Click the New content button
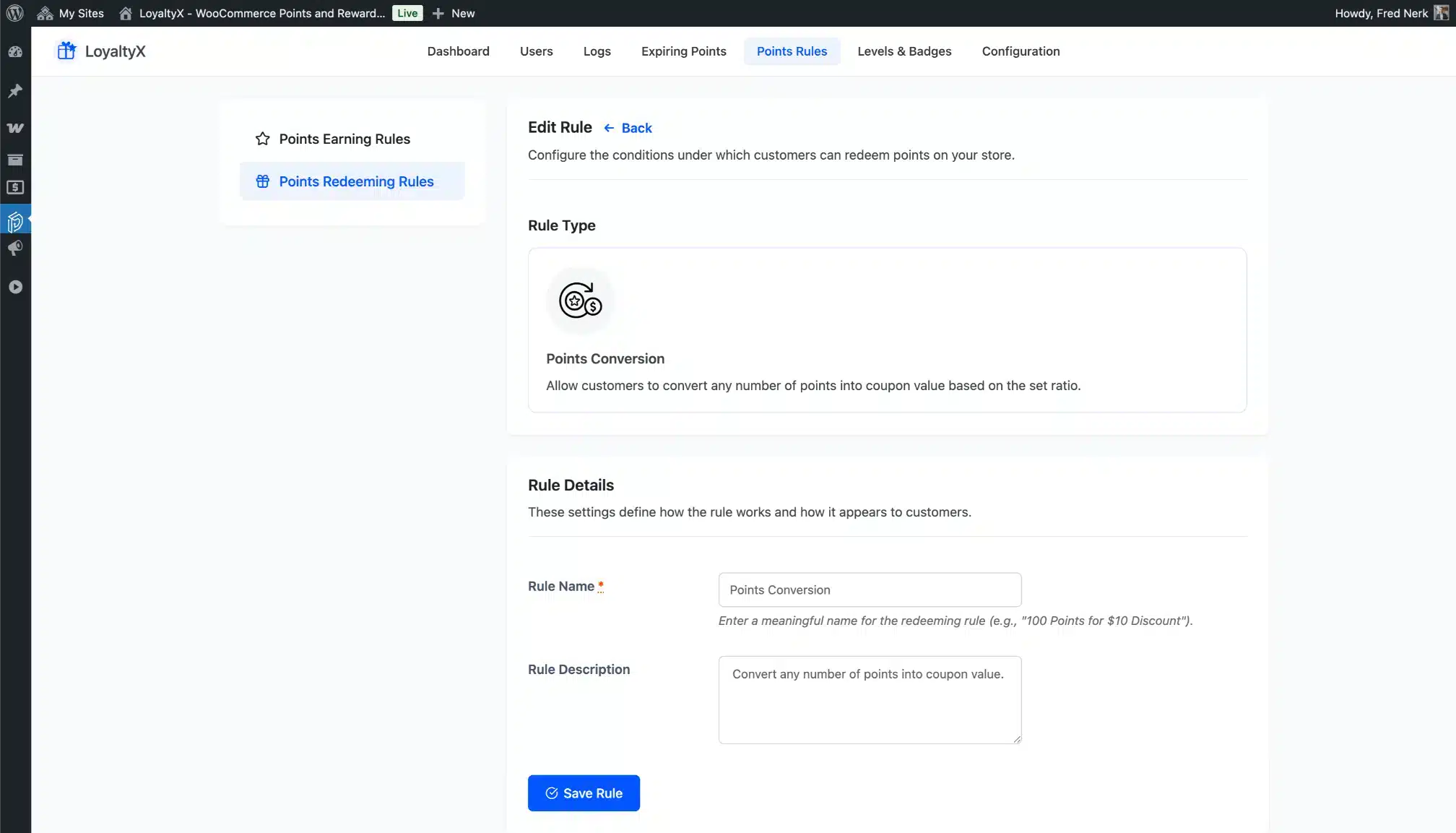 [454, 13]
